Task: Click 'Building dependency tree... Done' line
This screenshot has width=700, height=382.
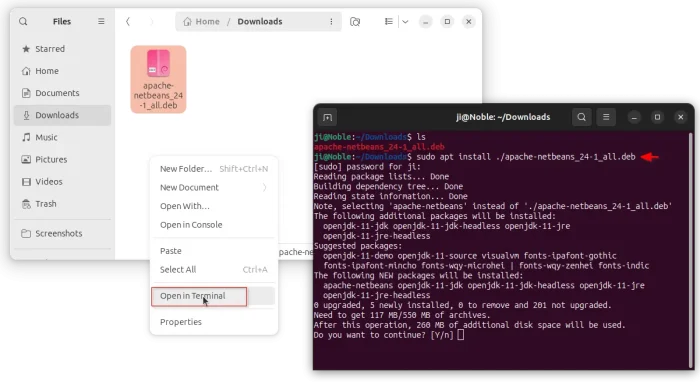Action: coord(388,187)
